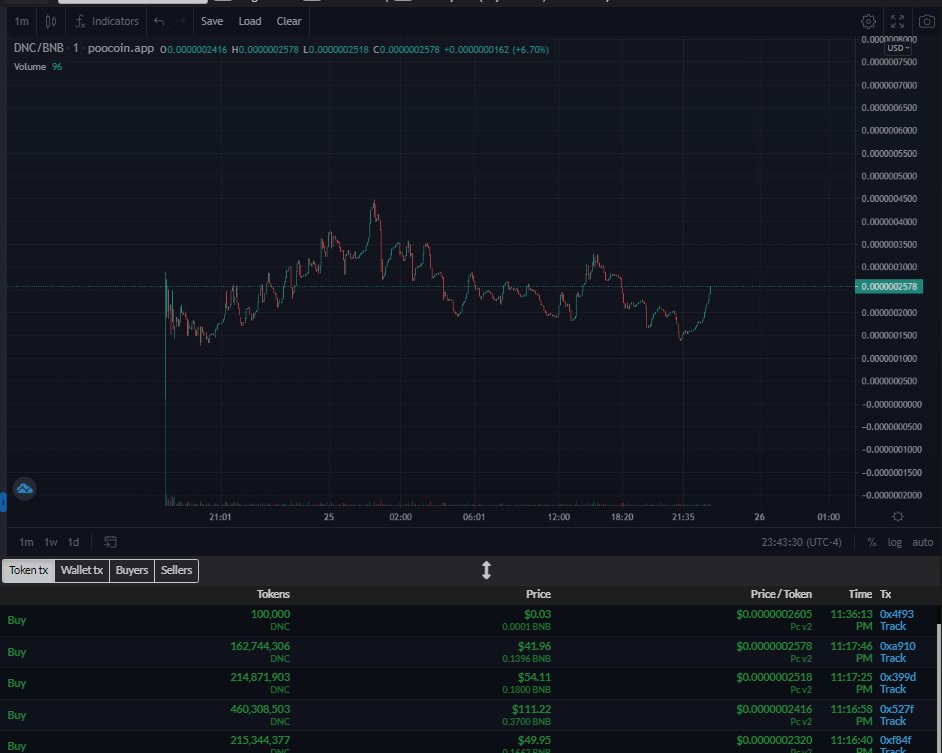Open the Indicators menu
The image size is (942, 753).
click(107, 22)
